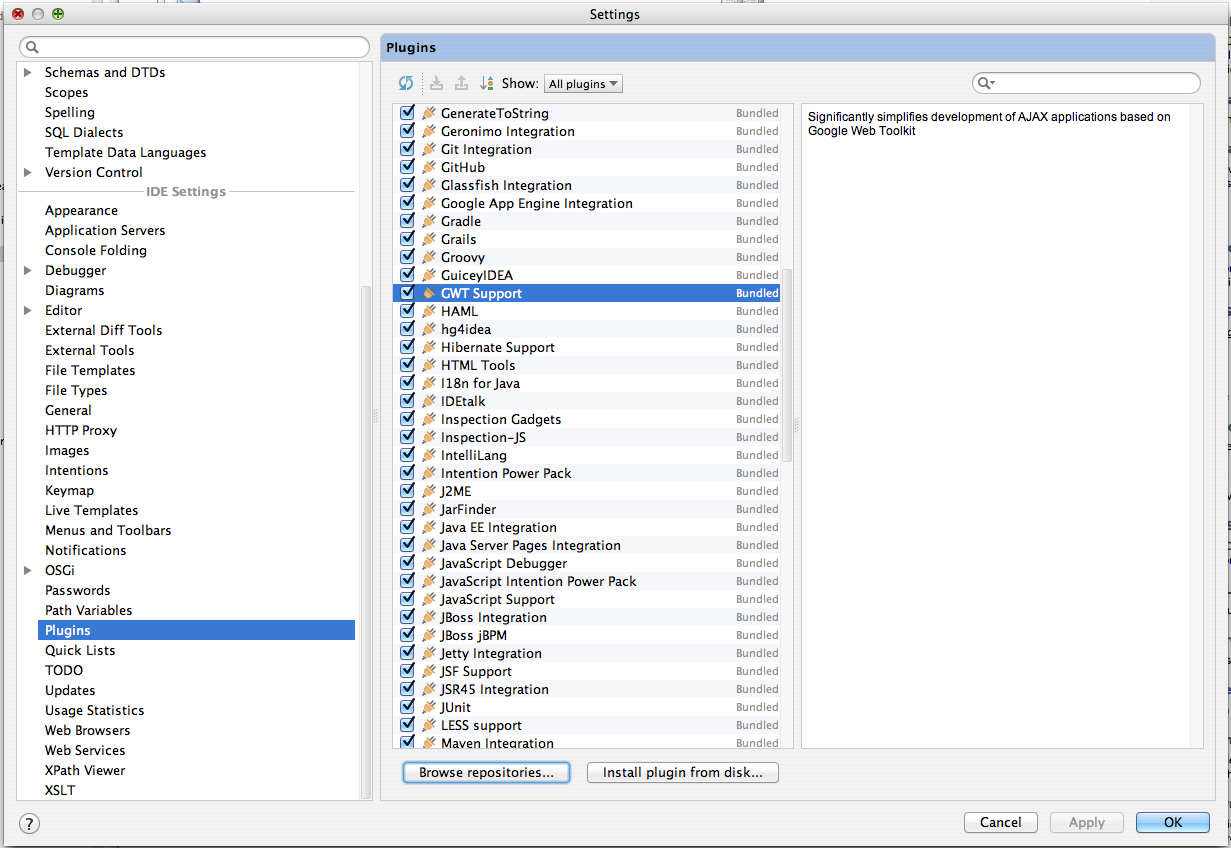The width and height of the screenshot is (1231, 848).
Task: Select SQL Dialects in settings list
Action: [84, 132]
